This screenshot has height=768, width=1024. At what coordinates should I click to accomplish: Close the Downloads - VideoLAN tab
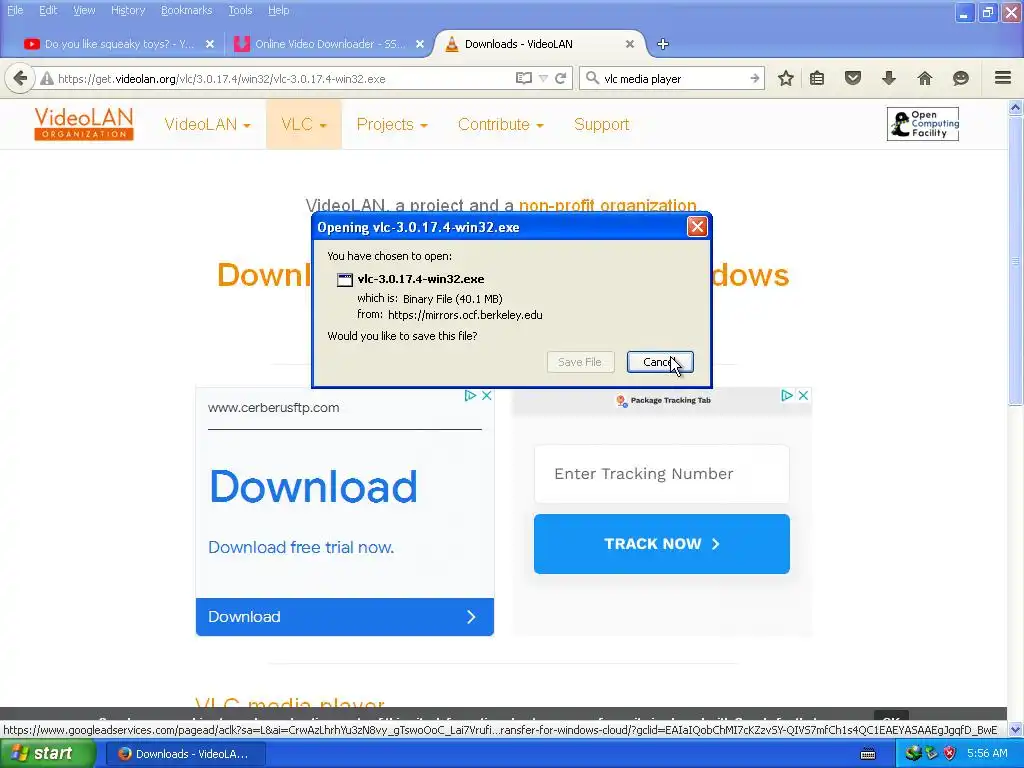click(630, 44)
